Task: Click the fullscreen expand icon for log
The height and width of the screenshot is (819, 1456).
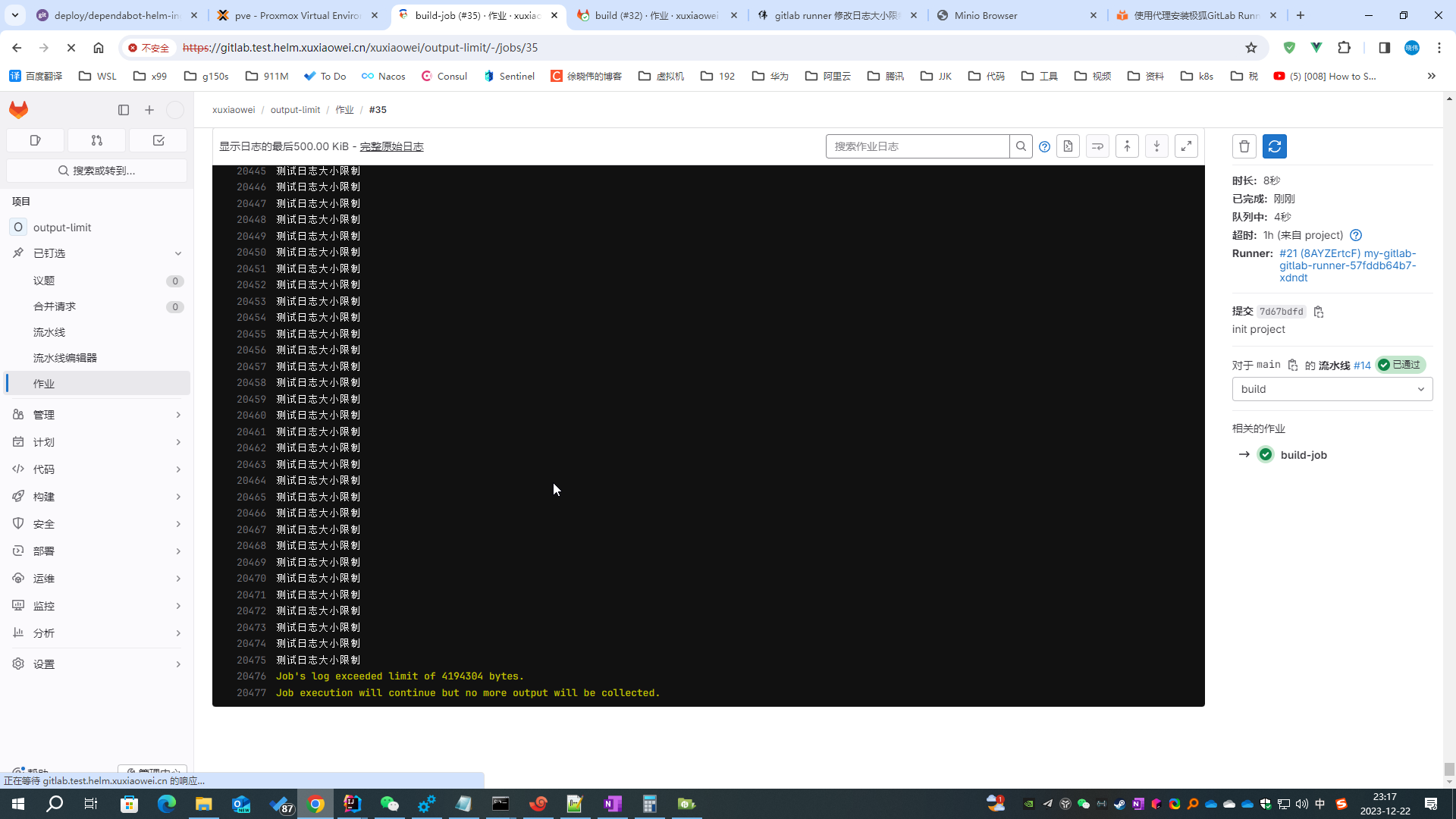Action: coord(1186,146)
